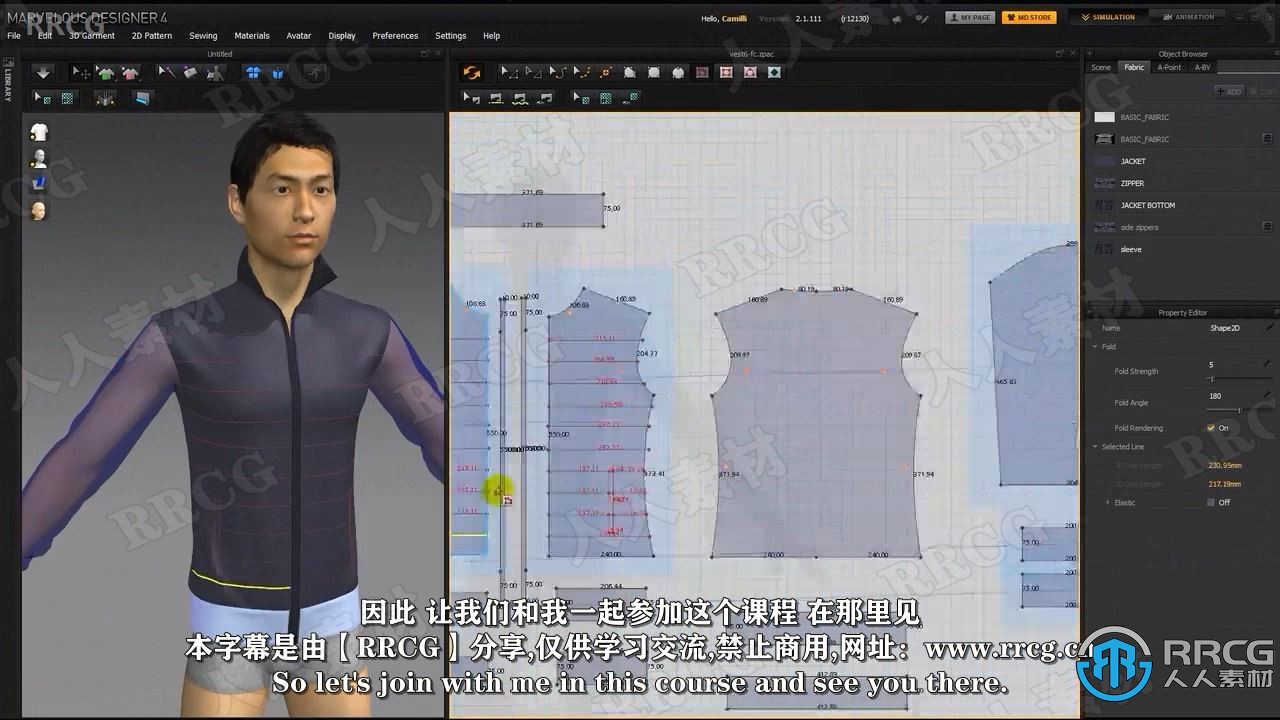
Task: Click the 3D button/gizmo box icon
Action: click(106, 98)
